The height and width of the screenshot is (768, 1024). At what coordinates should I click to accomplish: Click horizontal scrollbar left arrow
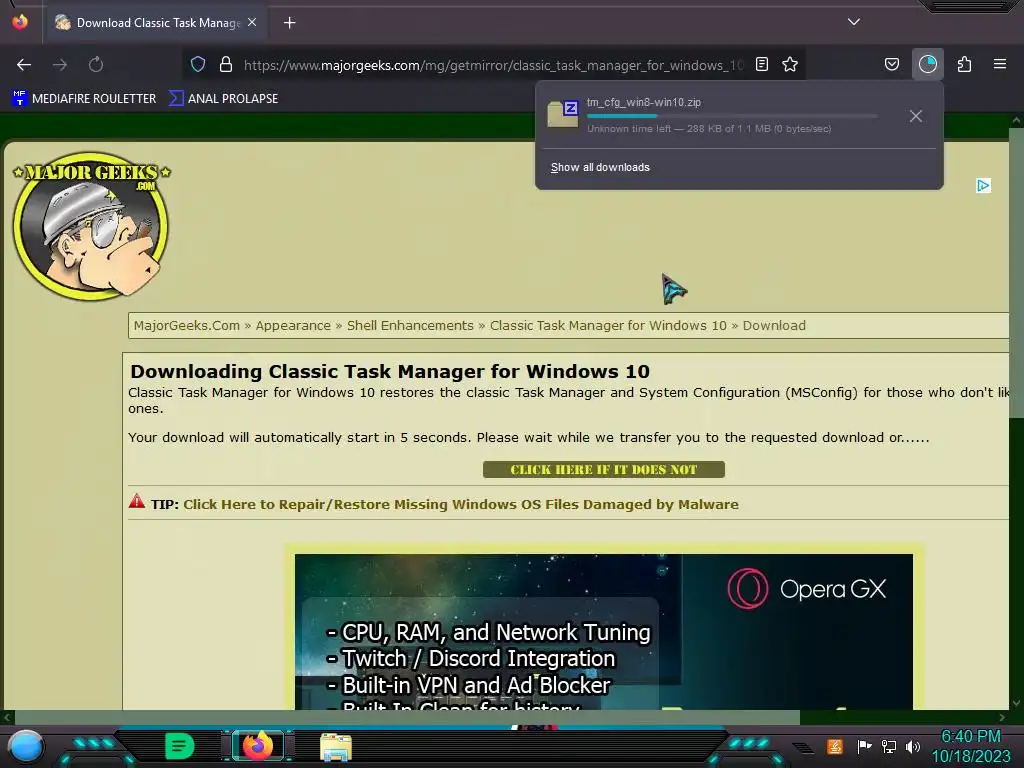[7, 717]
